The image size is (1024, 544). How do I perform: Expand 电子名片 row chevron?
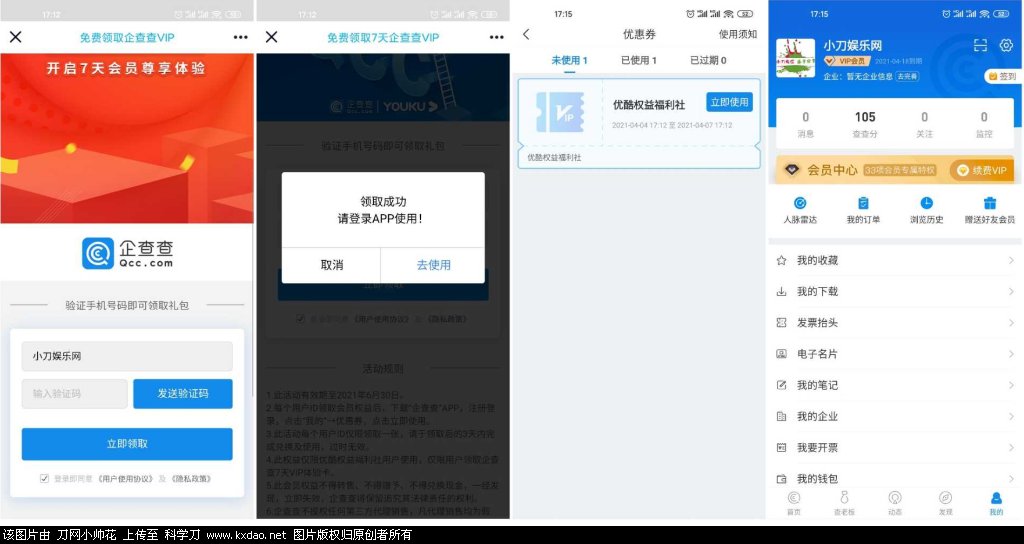1011,354
